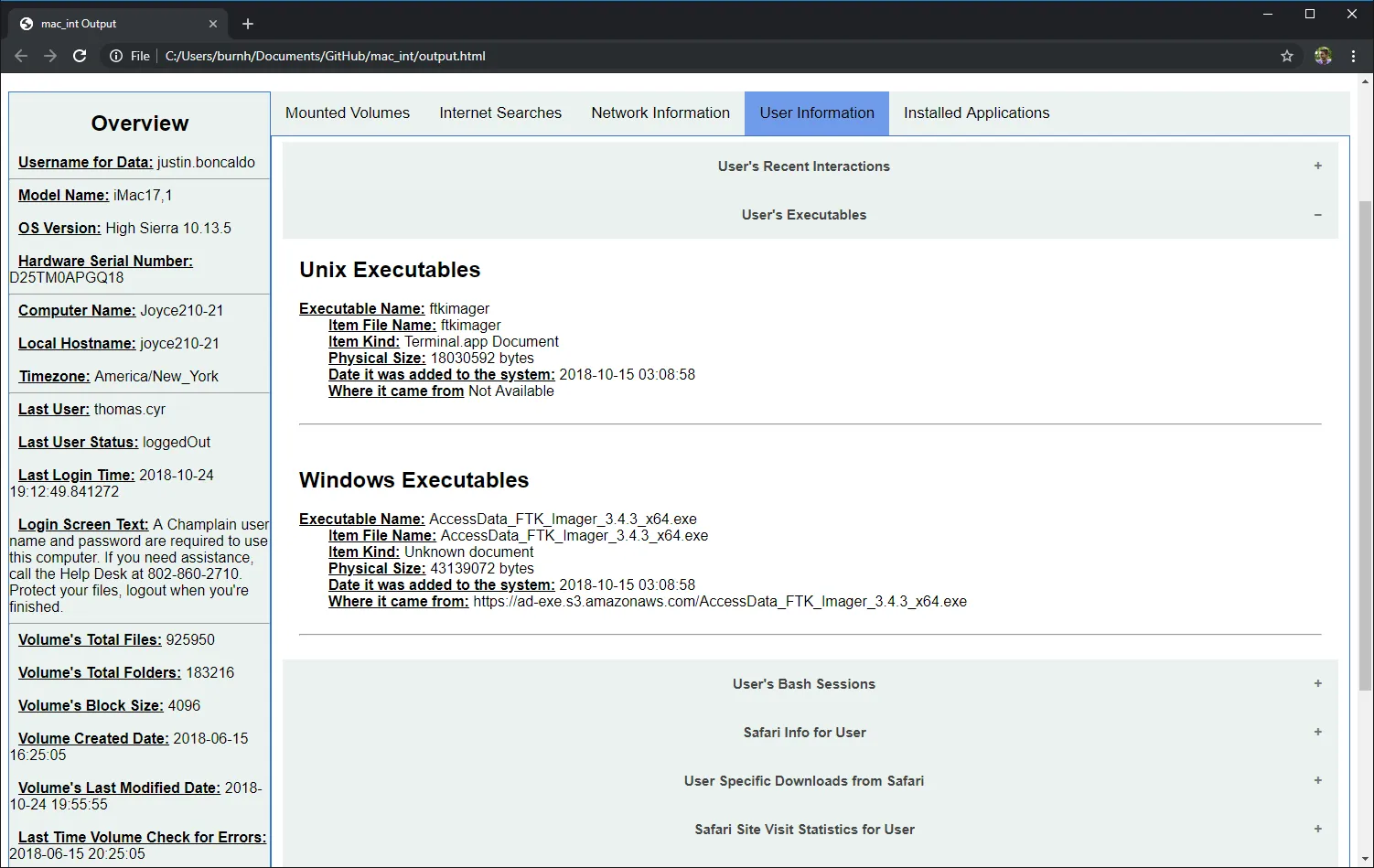This screenshot has width=1374, height=868.
Task: Expand User's Recent Interactions section
Action: pos(810,166)
